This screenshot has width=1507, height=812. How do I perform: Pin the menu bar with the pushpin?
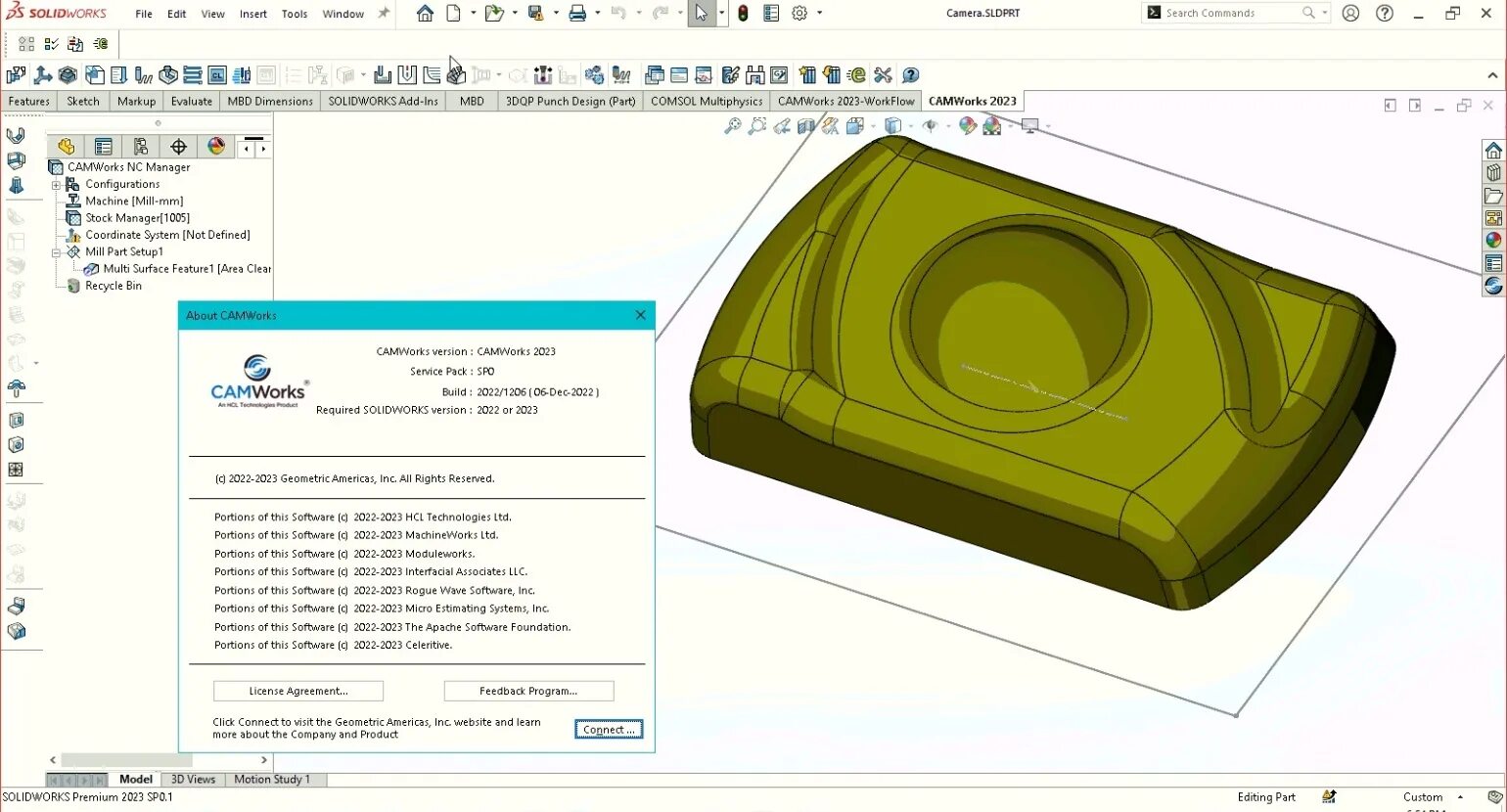click(384, 13)
